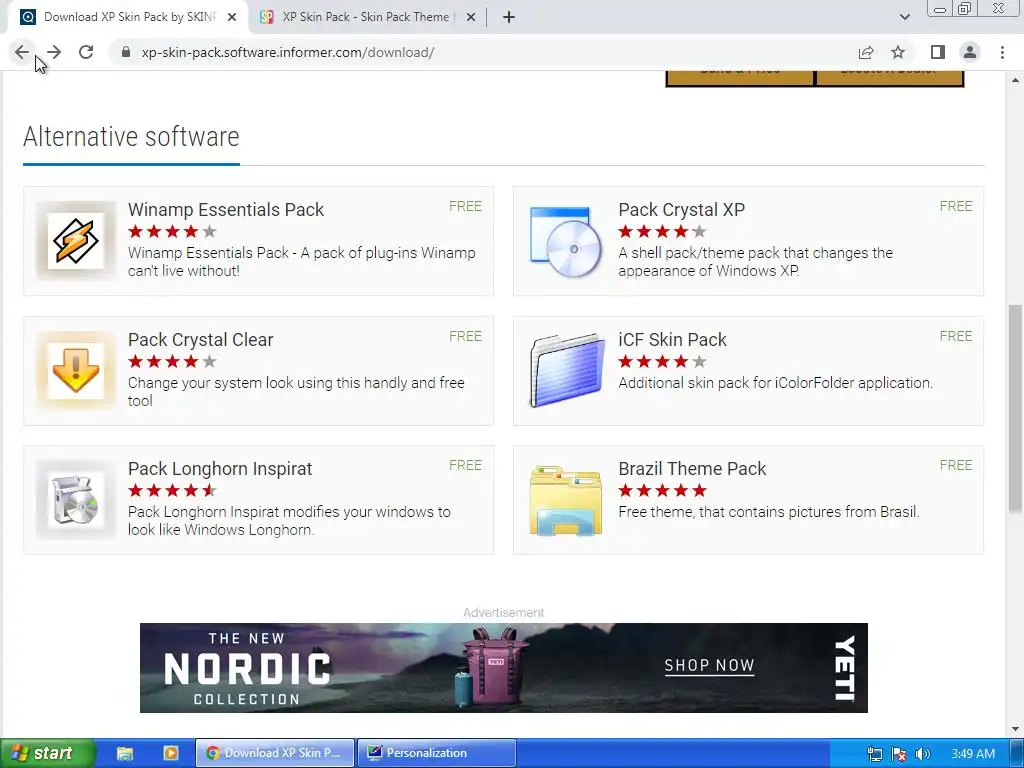Viewport: 1024px width, 768px height.
Task: Click the scrollbar up arrow
Action: (x=1015, y=80)
